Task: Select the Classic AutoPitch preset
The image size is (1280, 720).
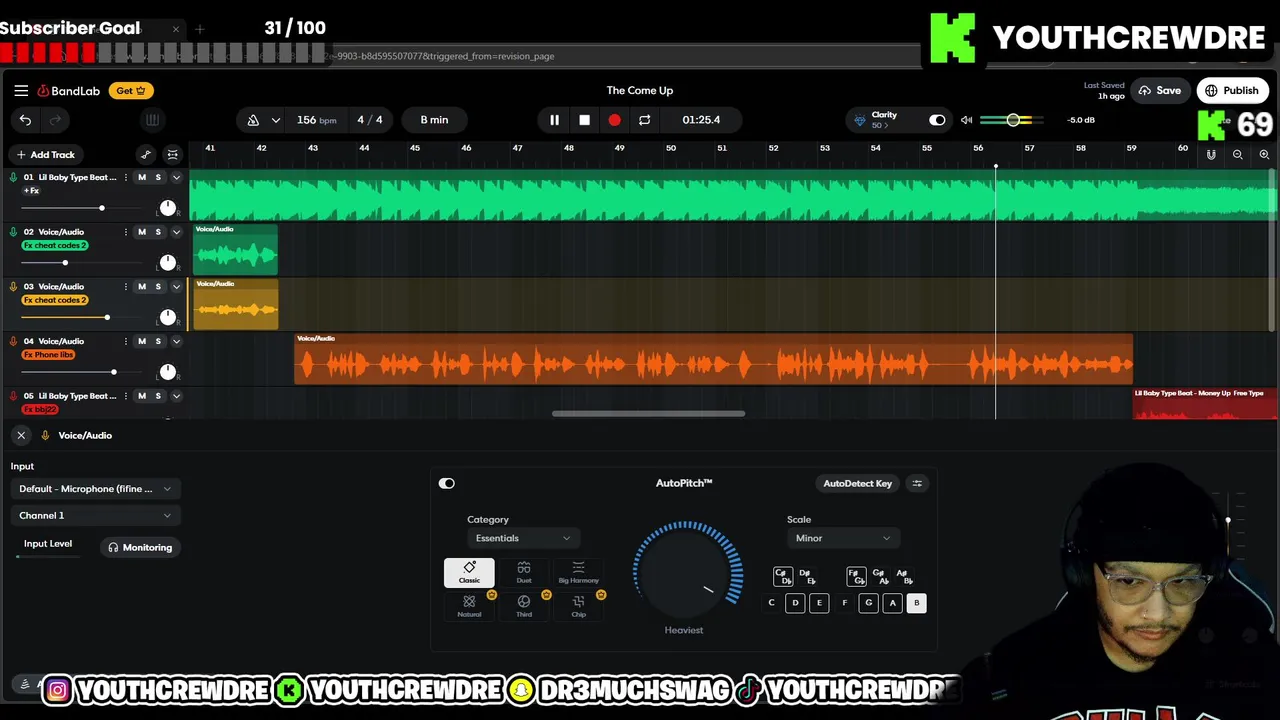Action: [x=469, y=572]
